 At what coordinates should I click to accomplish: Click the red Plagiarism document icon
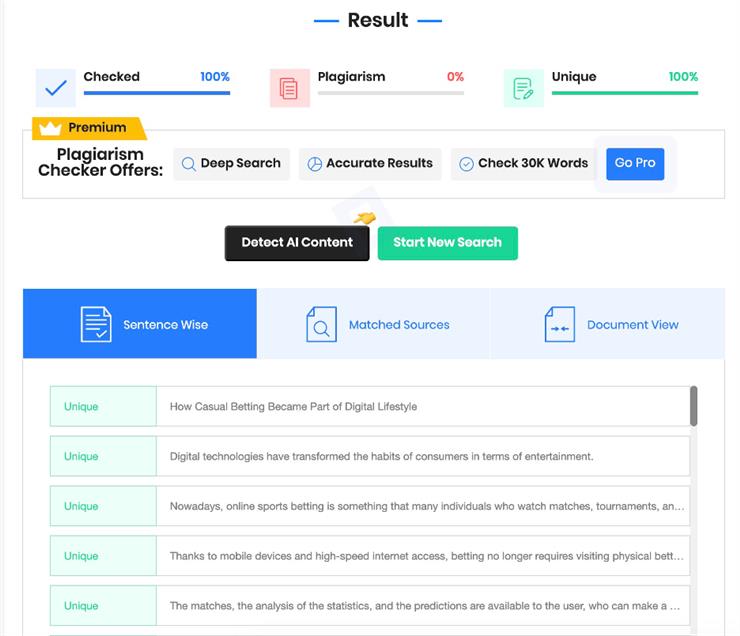click(289, 88)
